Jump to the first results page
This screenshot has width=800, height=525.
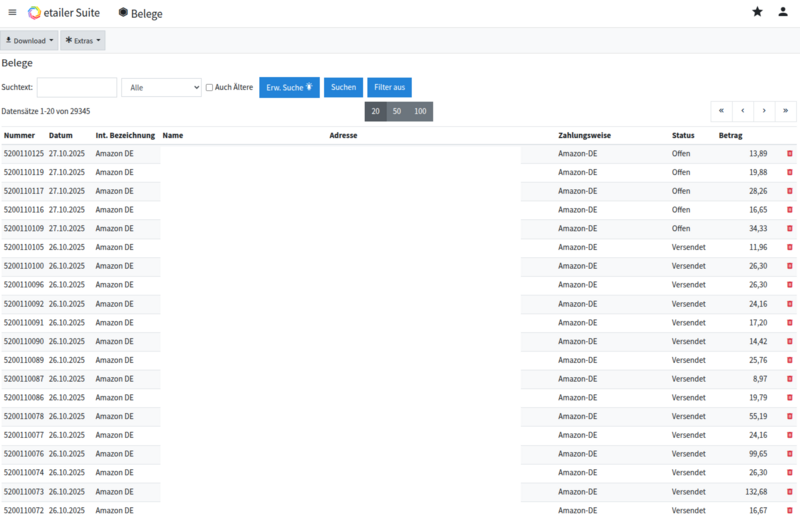coord(721,111)
